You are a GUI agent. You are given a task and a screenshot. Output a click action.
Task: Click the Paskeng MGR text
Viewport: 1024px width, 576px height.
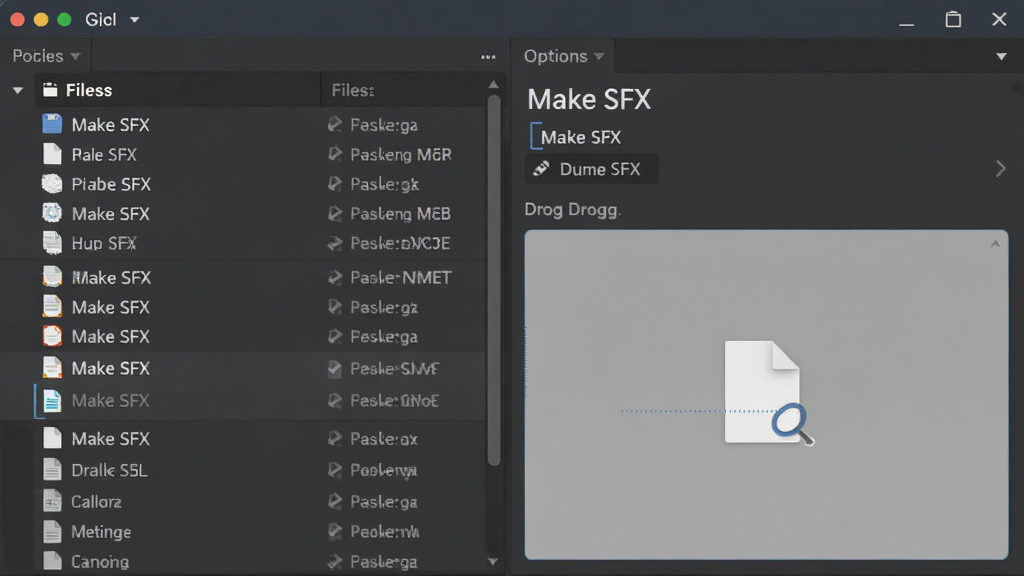click(401, 154)
